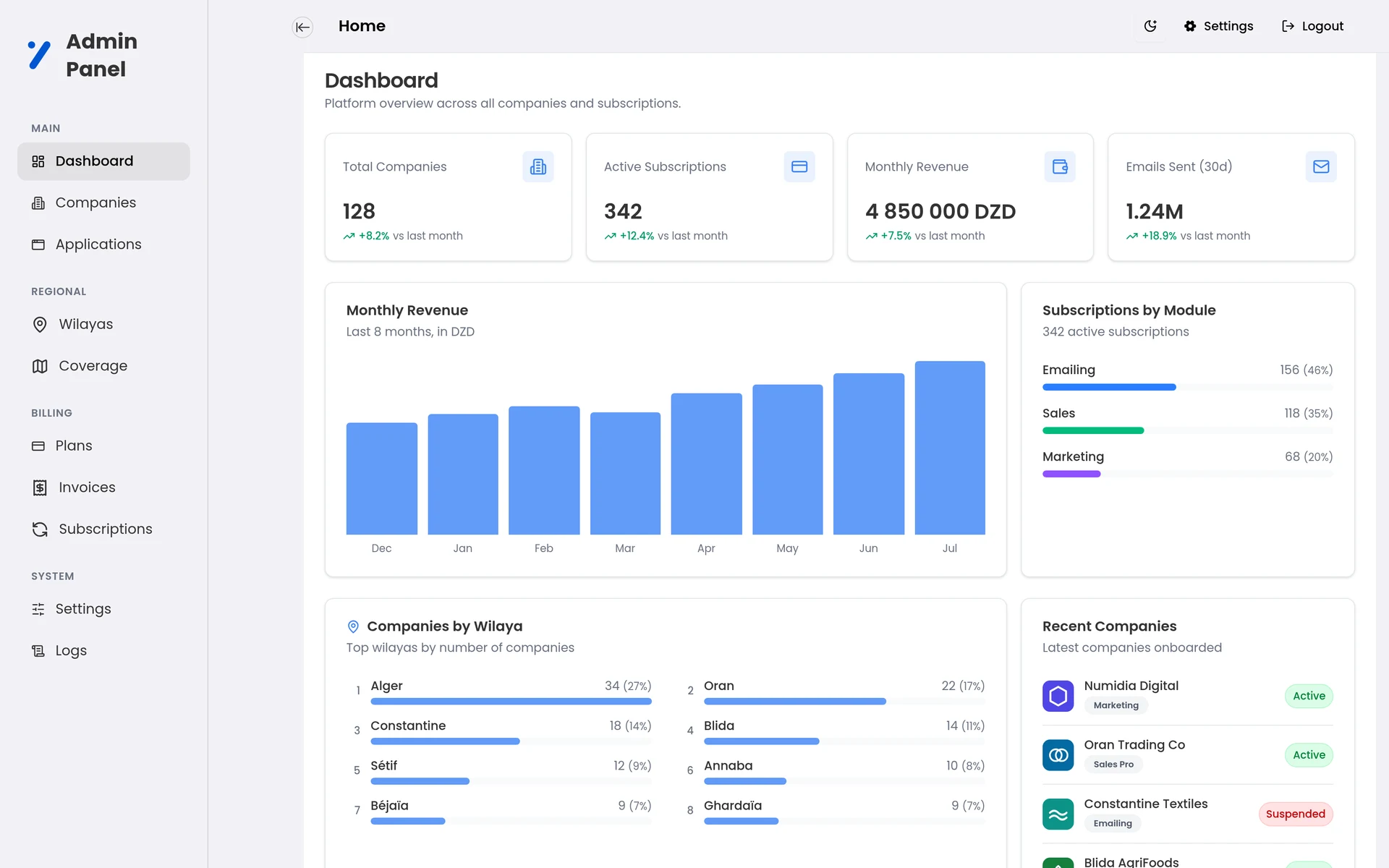Image resolution: width=1389 pixels, height=868 pixels.
Task: Select the Dec bar in the revenue chart
Action: click(382, 479)
